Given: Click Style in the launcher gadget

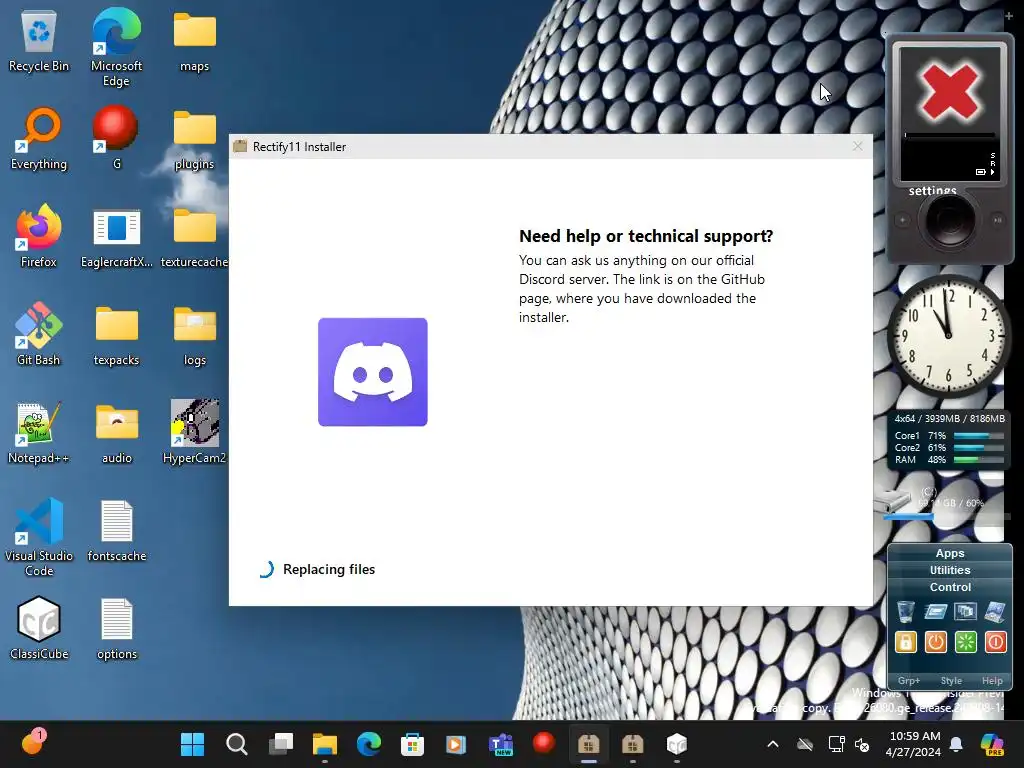Looking at the screenshot, I should [x=951, y=680].
